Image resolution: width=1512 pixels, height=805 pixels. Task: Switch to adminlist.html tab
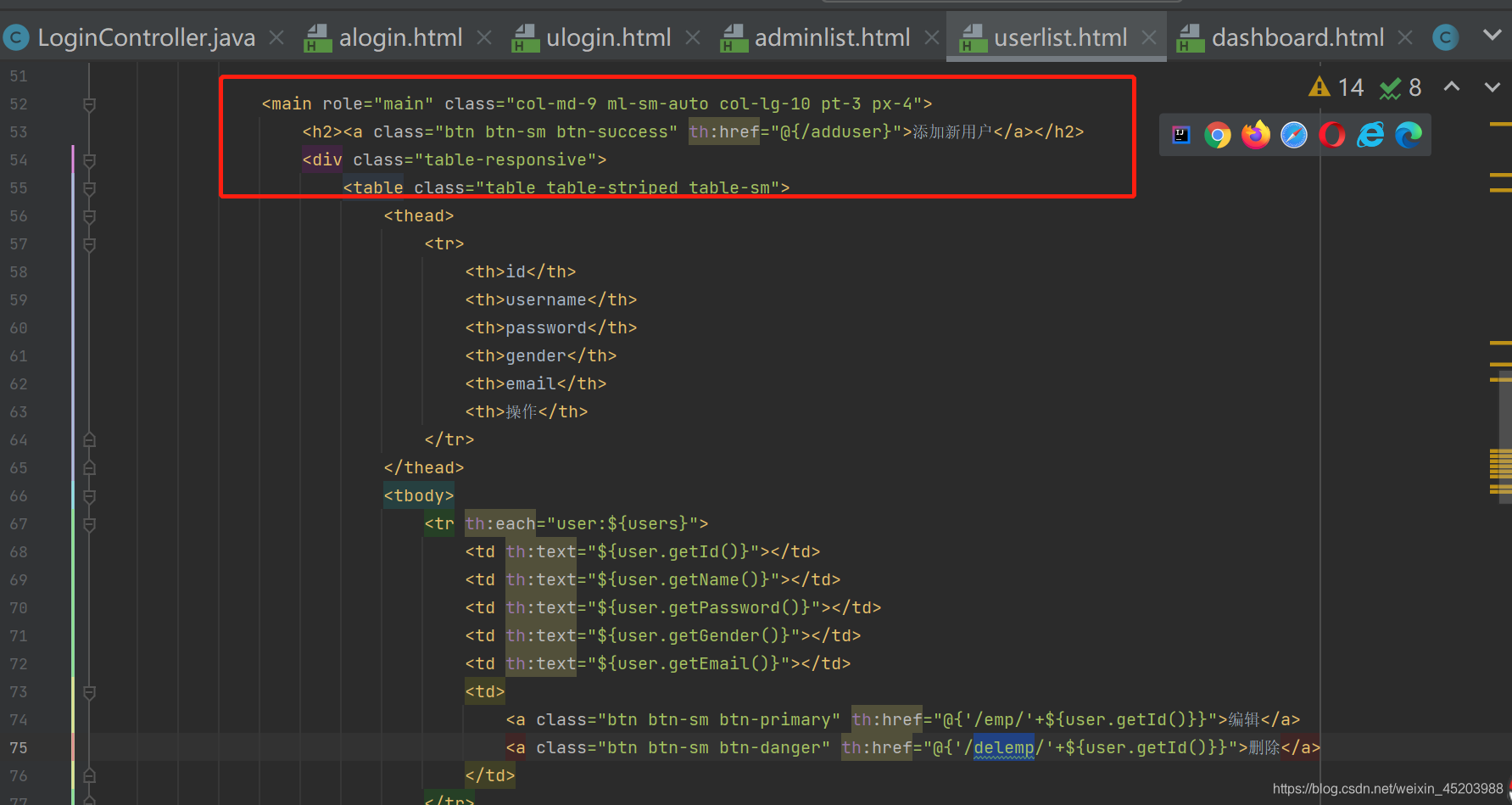point(832,37)
